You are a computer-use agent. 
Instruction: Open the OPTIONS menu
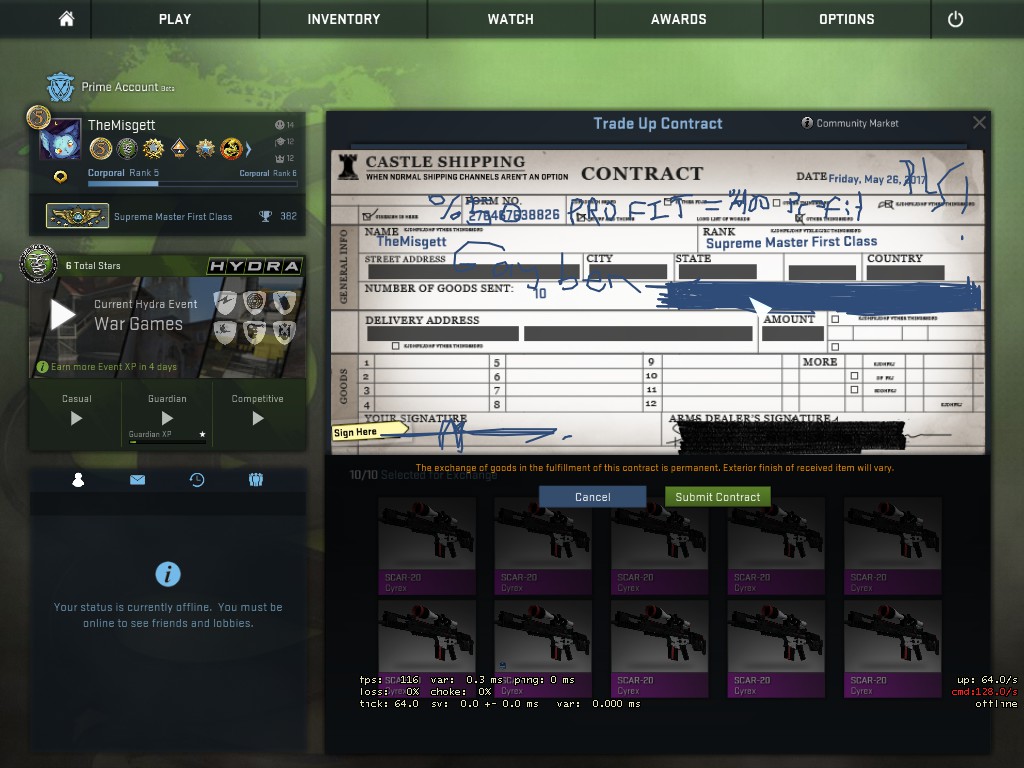point(846,19)
